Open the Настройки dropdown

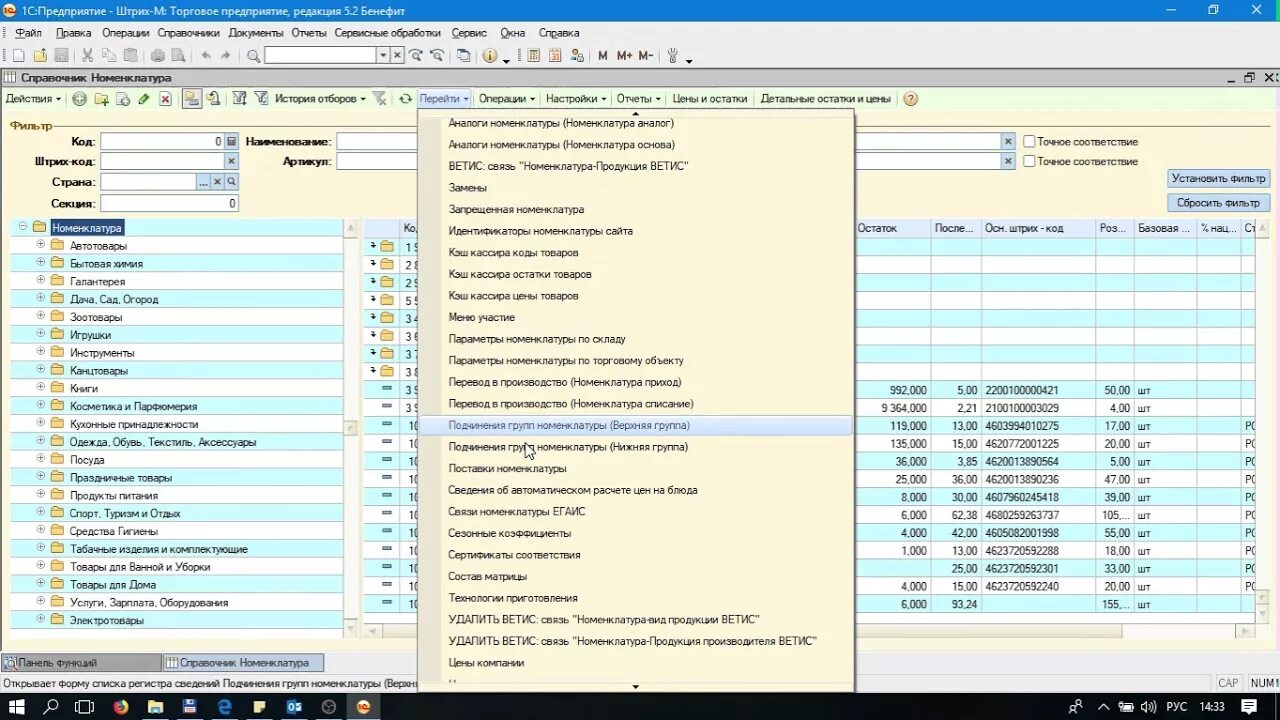tap(576, 99)
